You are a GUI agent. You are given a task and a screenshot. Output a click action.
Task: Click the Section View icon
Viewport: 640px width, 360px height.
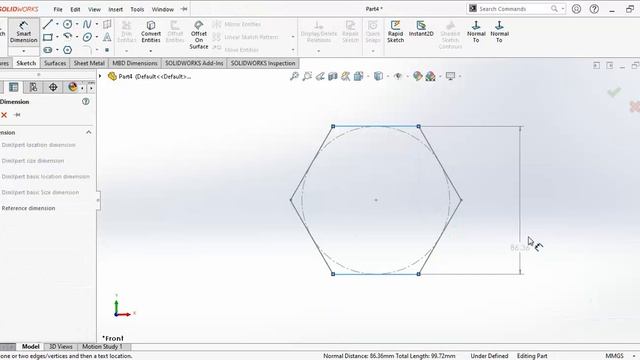(333, 76)
